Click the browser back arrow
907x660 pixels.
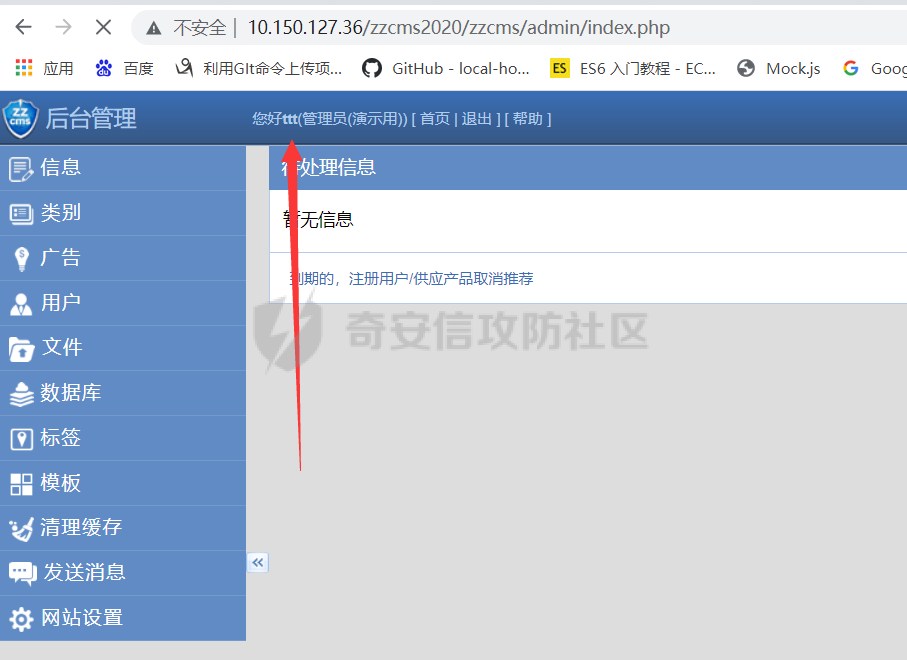pos(23,27)
